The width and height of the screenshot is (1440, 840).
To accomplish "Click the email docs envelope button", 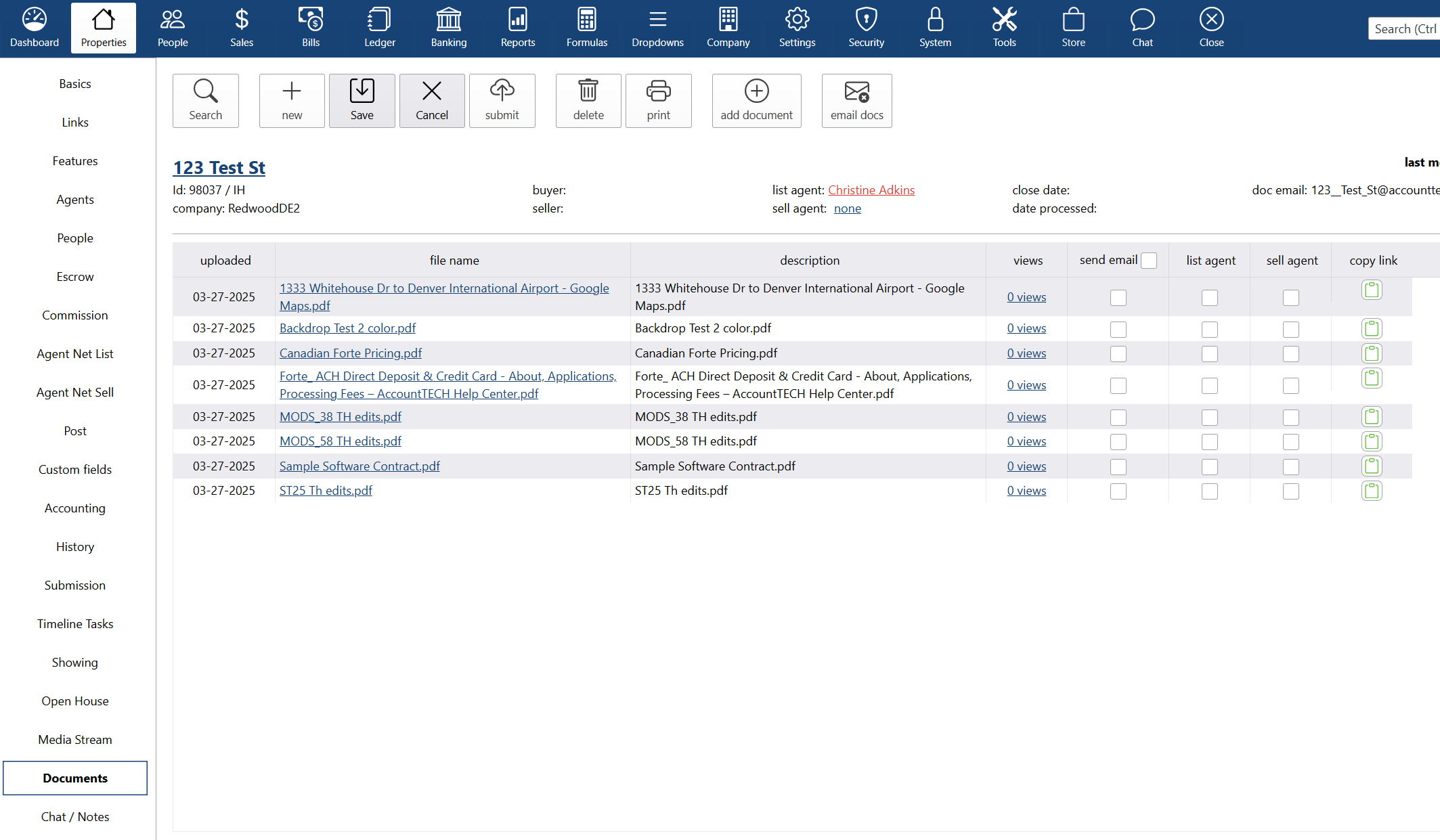I will coord(857,101).
